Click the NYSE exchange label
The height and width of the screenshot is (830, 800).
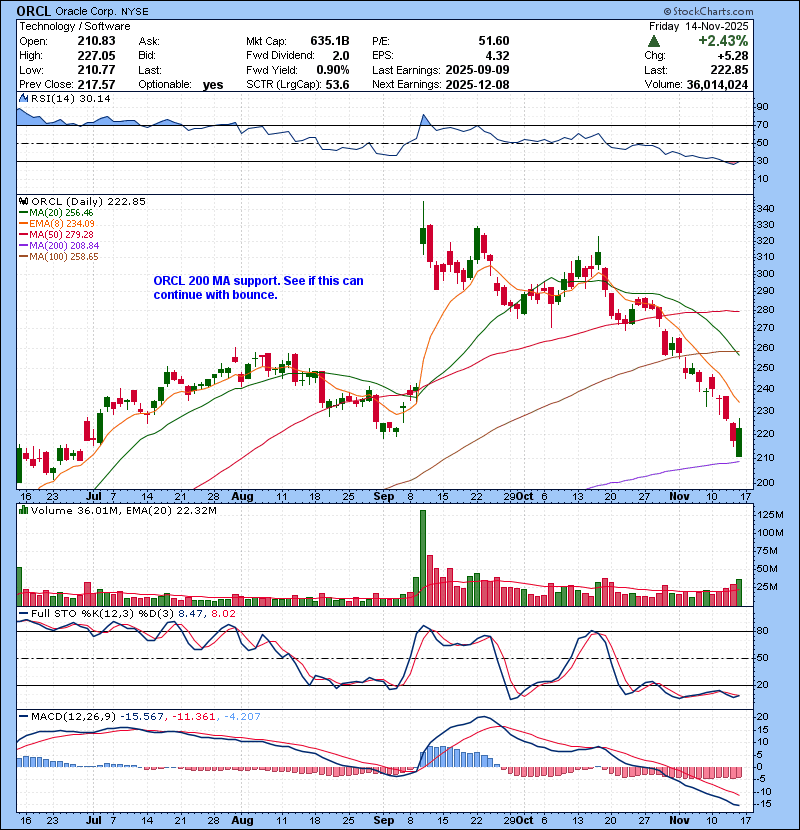click(134, 12)
